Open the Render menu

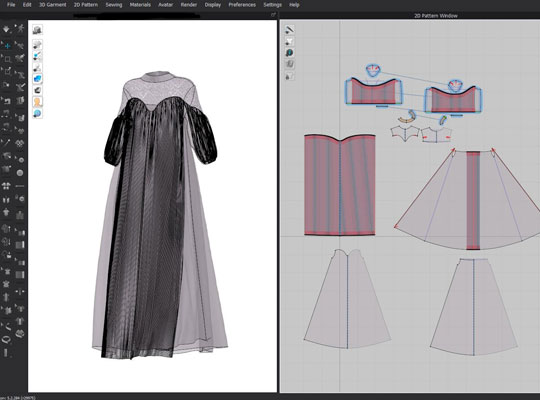[189, 5]
